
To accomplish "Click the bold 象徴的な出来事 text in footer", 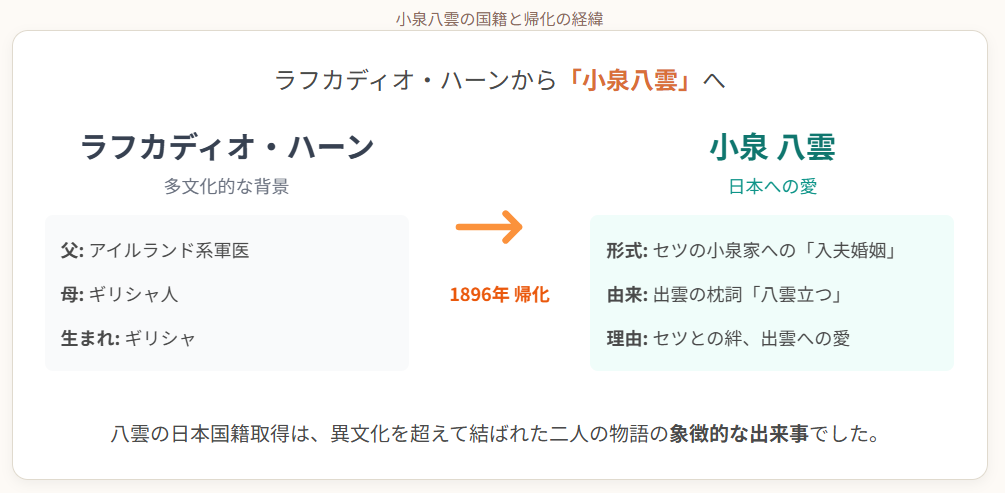I will pyautogui.click(x=739, y=435).
